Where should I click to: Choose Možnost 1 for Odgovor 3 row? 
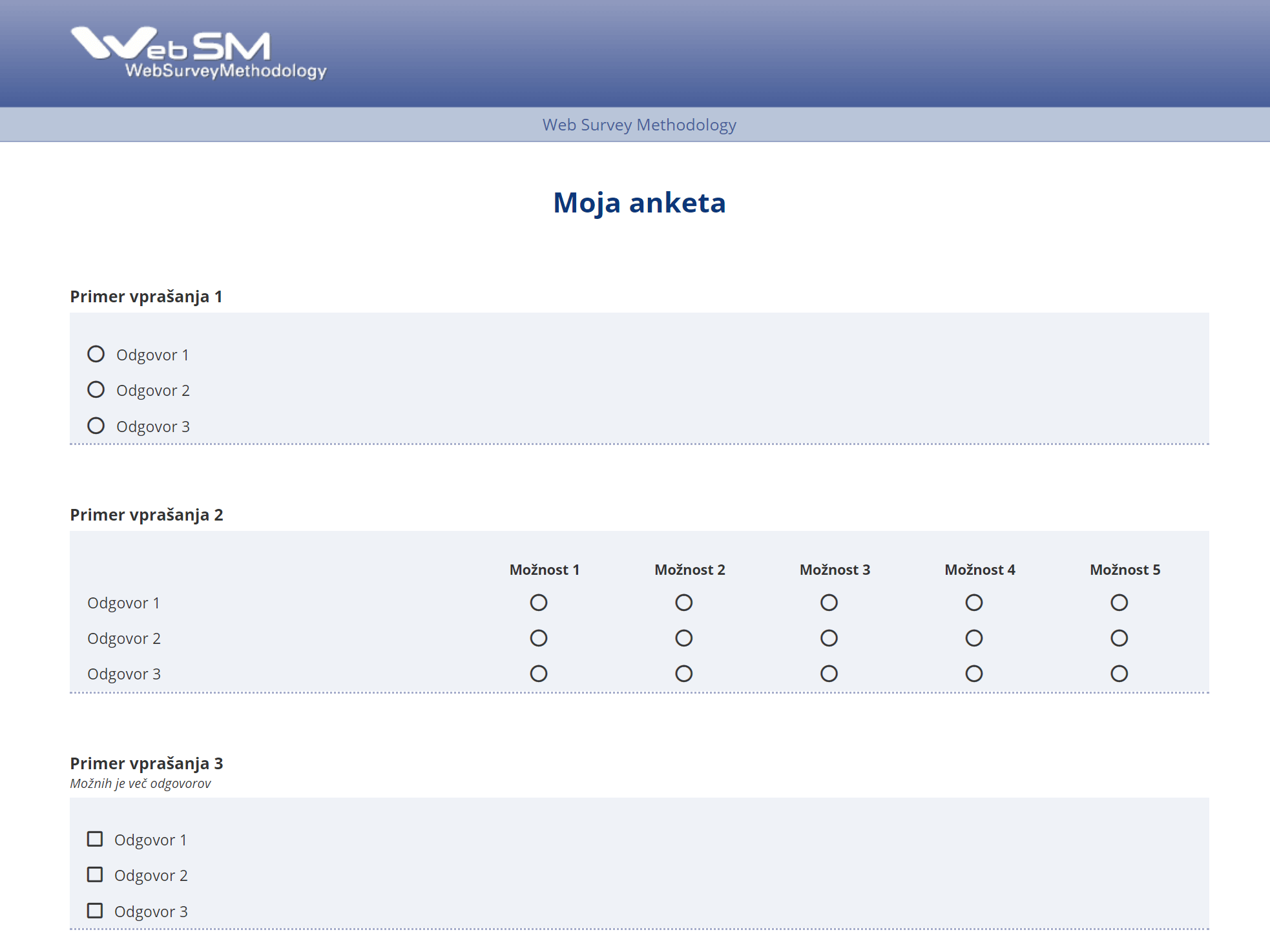pyautogui.click(x=539, y=674)
